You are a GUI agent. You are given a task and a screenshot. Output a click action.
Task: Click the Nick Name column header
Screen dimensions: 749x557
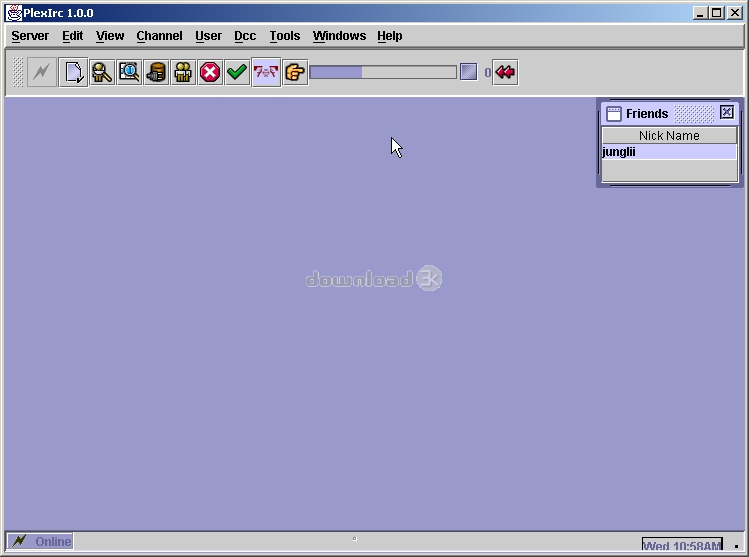point(669,136)
